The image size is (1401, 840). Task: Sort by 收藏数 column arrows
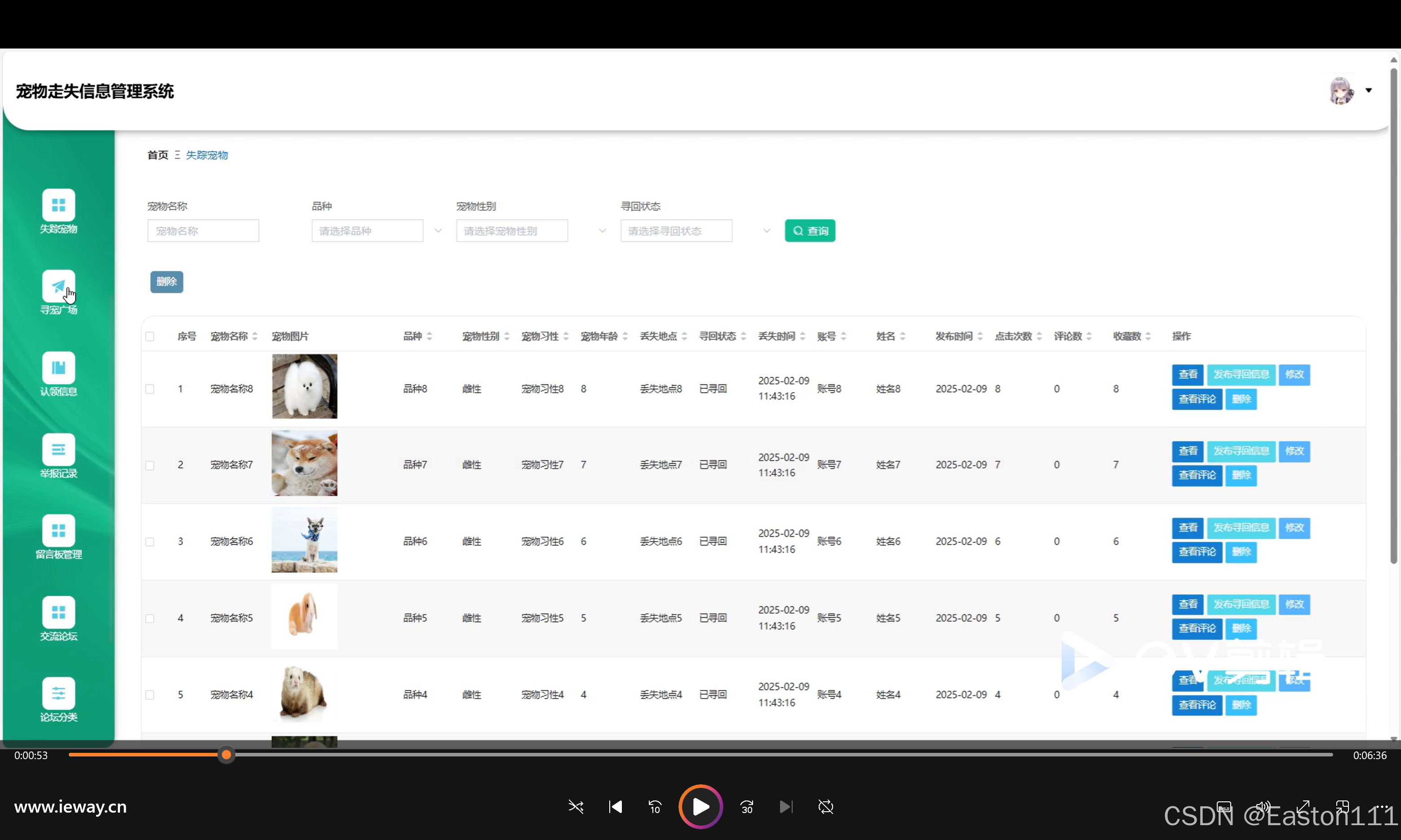[x=1148, y=336]
